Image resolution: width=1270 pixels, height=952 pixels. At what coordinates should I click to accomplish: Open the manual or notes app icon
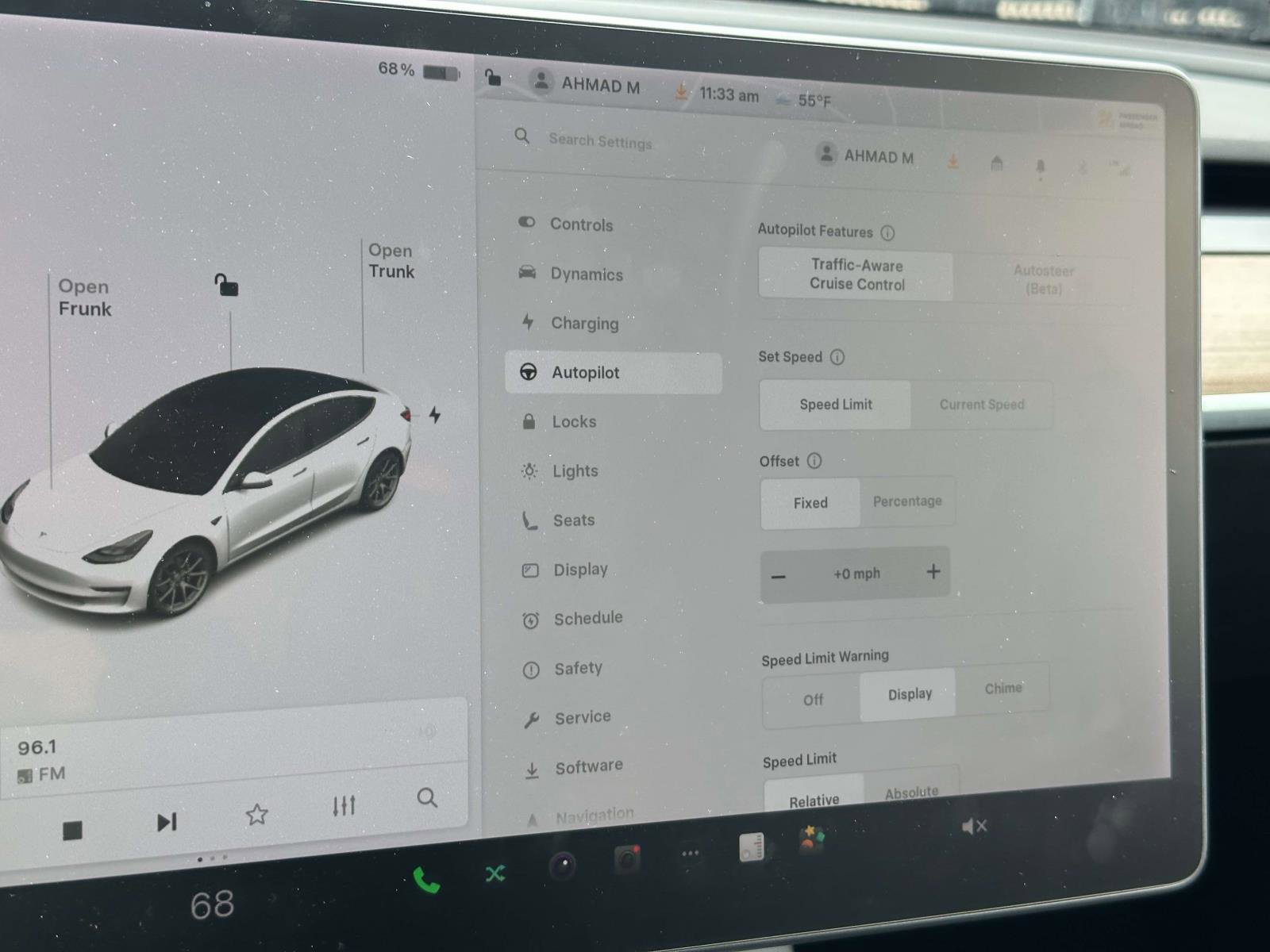click(x=751, y=847)
